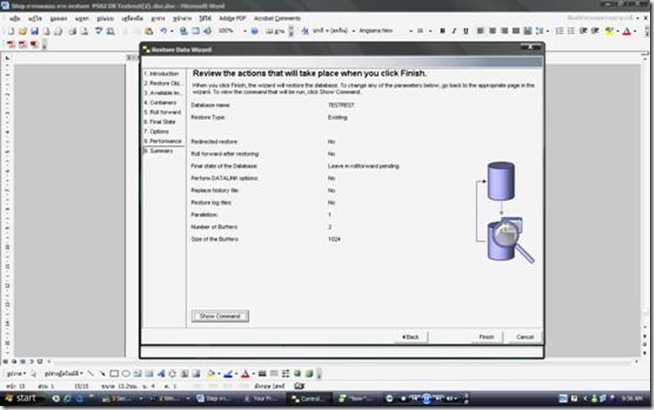
Task: Click the Back button in wizard
Action: 410,337
